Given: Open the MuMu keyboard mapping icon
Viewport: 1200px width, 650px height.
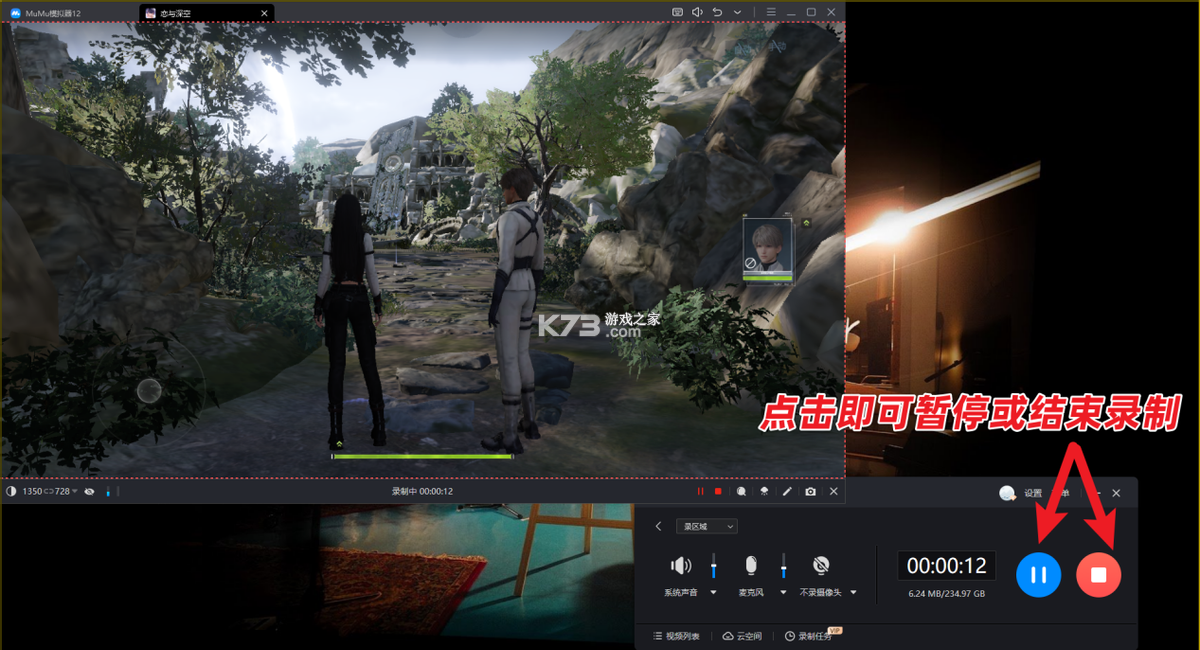Looking at the screenshot, I should [677, 12].
